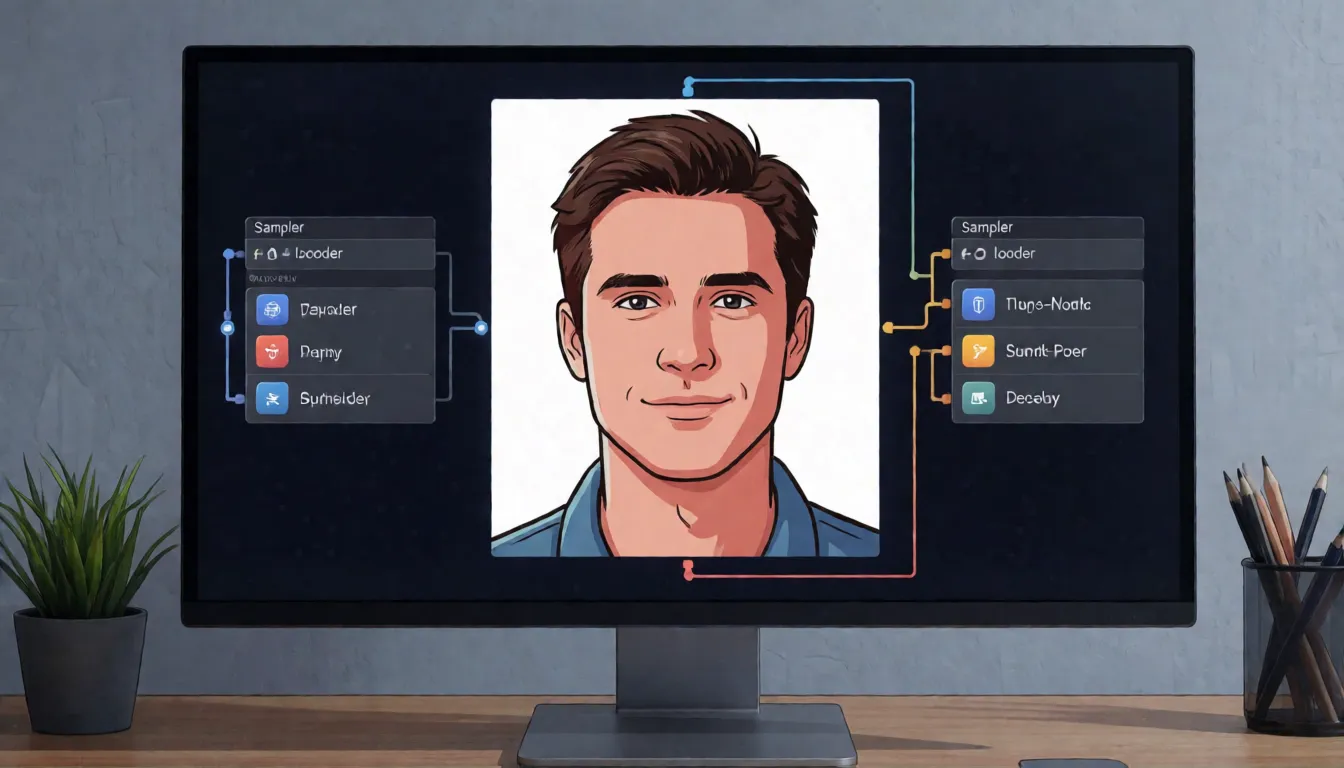
Task: Click the 'loader' label in the right node
Action: click(x=1014, y=254)
